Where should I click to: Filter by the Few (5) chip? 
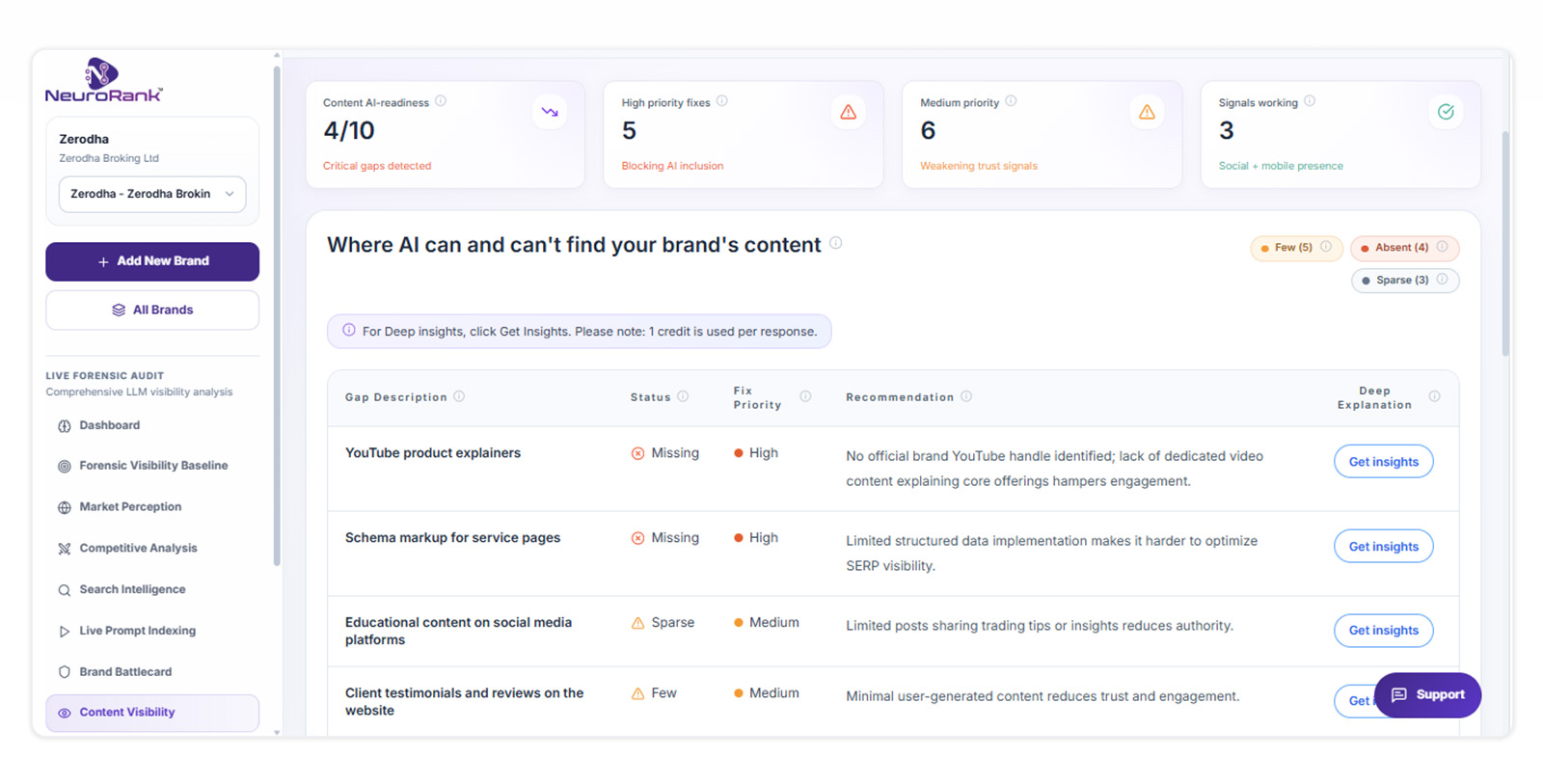(1296, 248)
